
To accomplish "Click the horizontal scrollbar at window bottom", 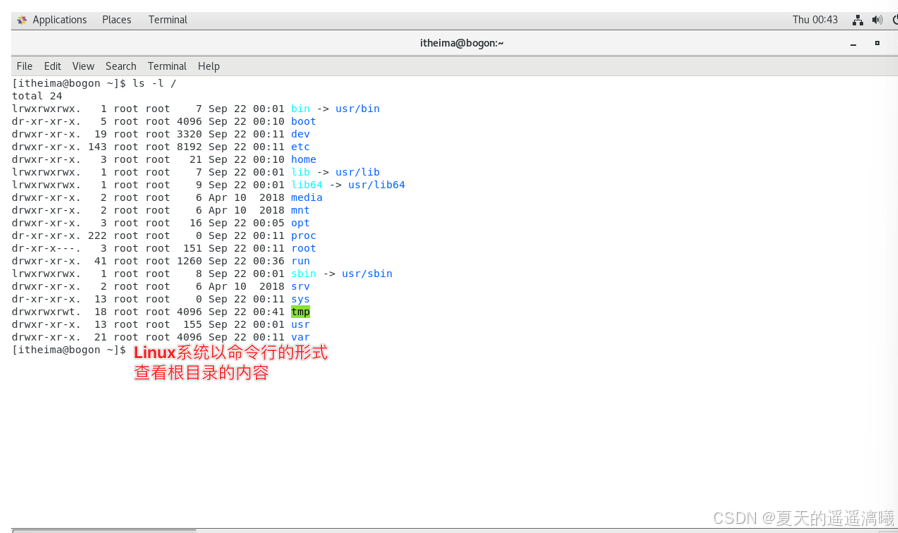I will (x=104, y=531).
